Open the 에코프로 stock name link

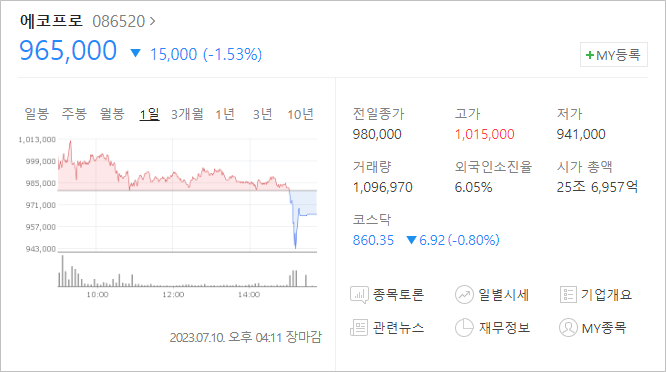click(x=51, y=20)
